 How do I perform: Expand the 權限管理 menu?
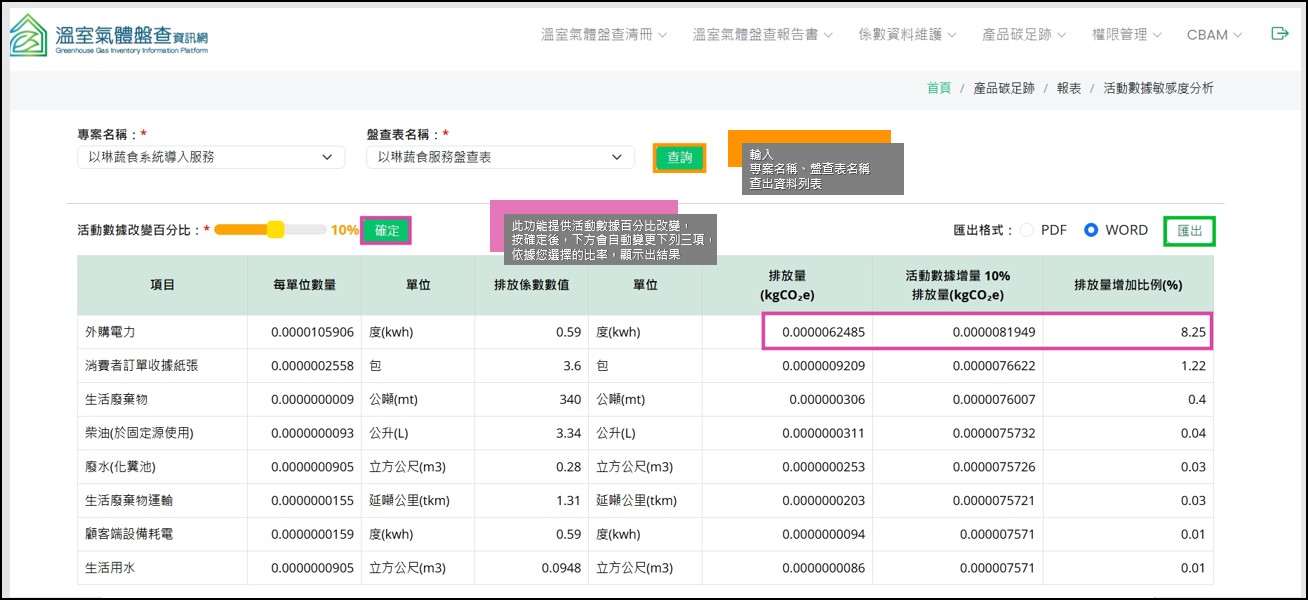pyautogui.click(x=1127, y=35)
